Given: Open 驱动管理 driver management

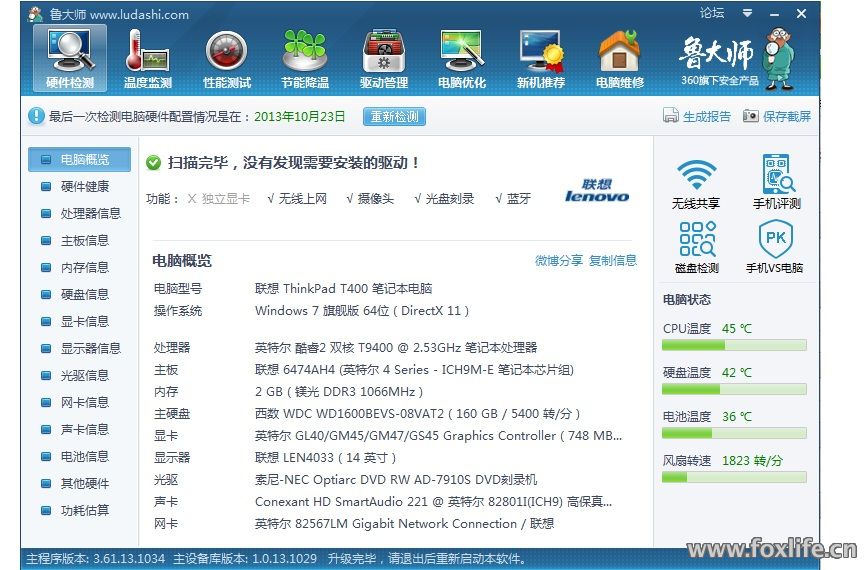Looking at the screenshot, I should click(x=383, y=58).
